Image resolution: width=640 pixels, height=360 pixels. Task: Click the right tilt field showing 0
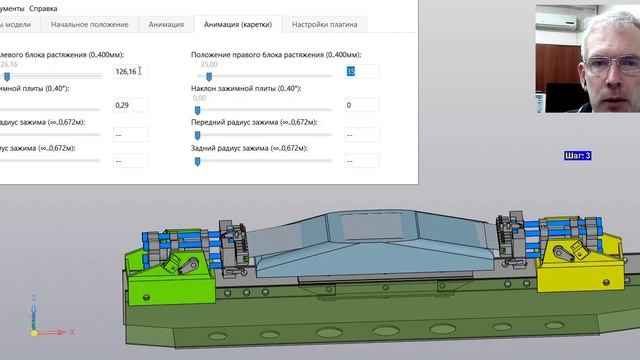[x=362, y=105]
